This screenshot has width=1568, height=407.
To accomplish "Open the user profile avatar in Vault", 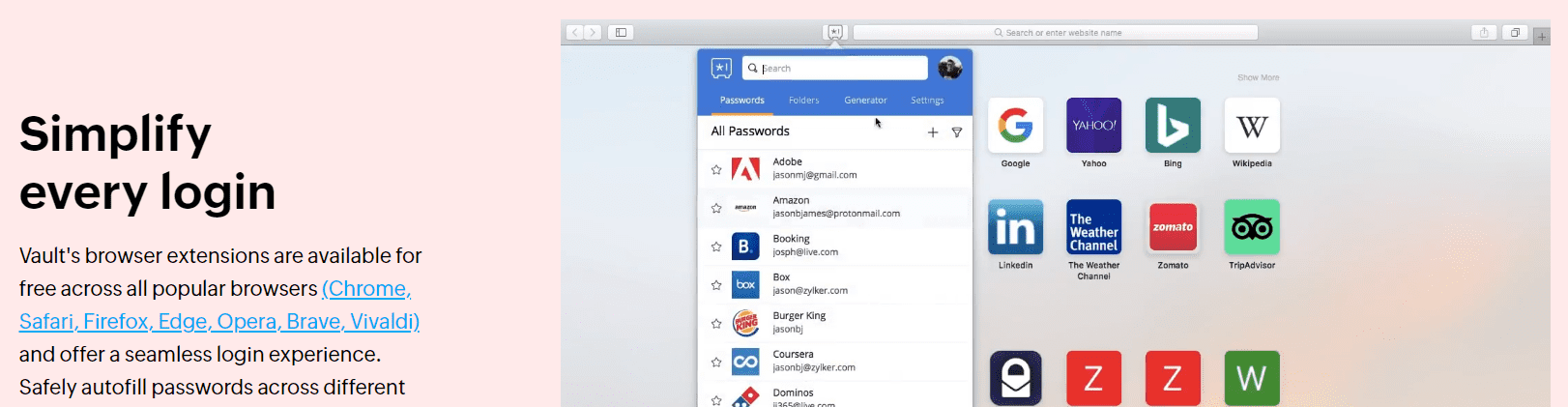I will 949,68.
